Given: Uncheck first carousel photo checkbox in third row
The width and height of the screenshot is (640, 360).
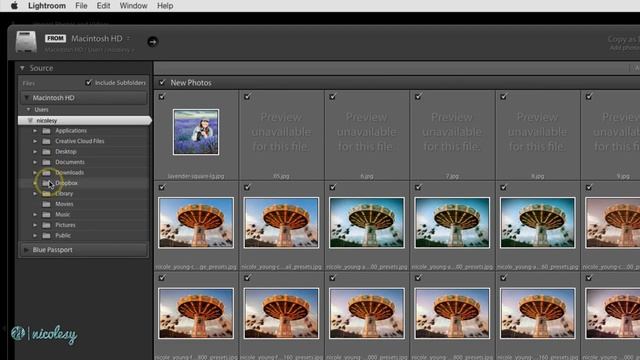Looking at the screenshot, I should [x=162, y=278].
